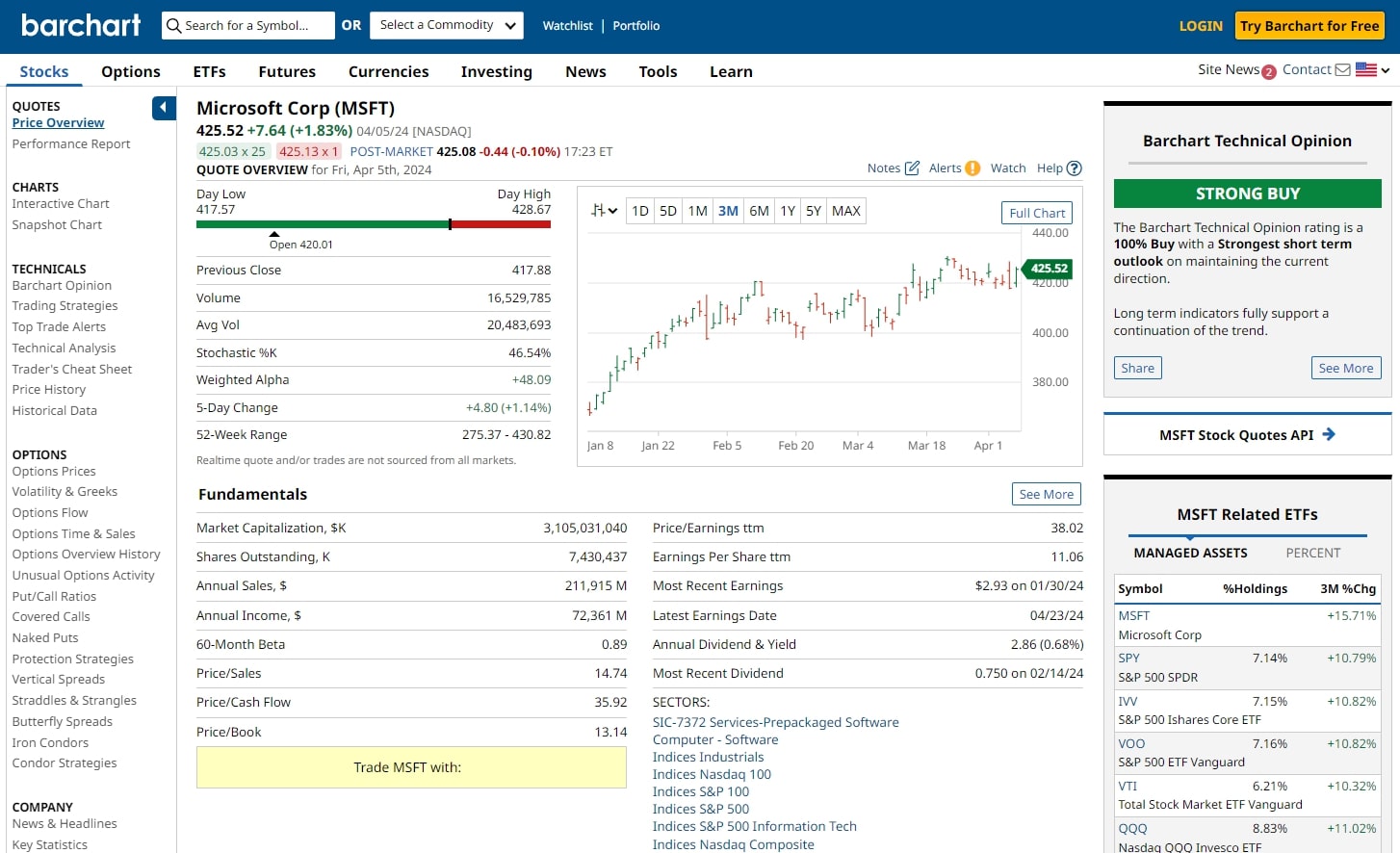
Task: Open Volatility & Greeks link
Action: pyautogui.click(x=65, y=492)
